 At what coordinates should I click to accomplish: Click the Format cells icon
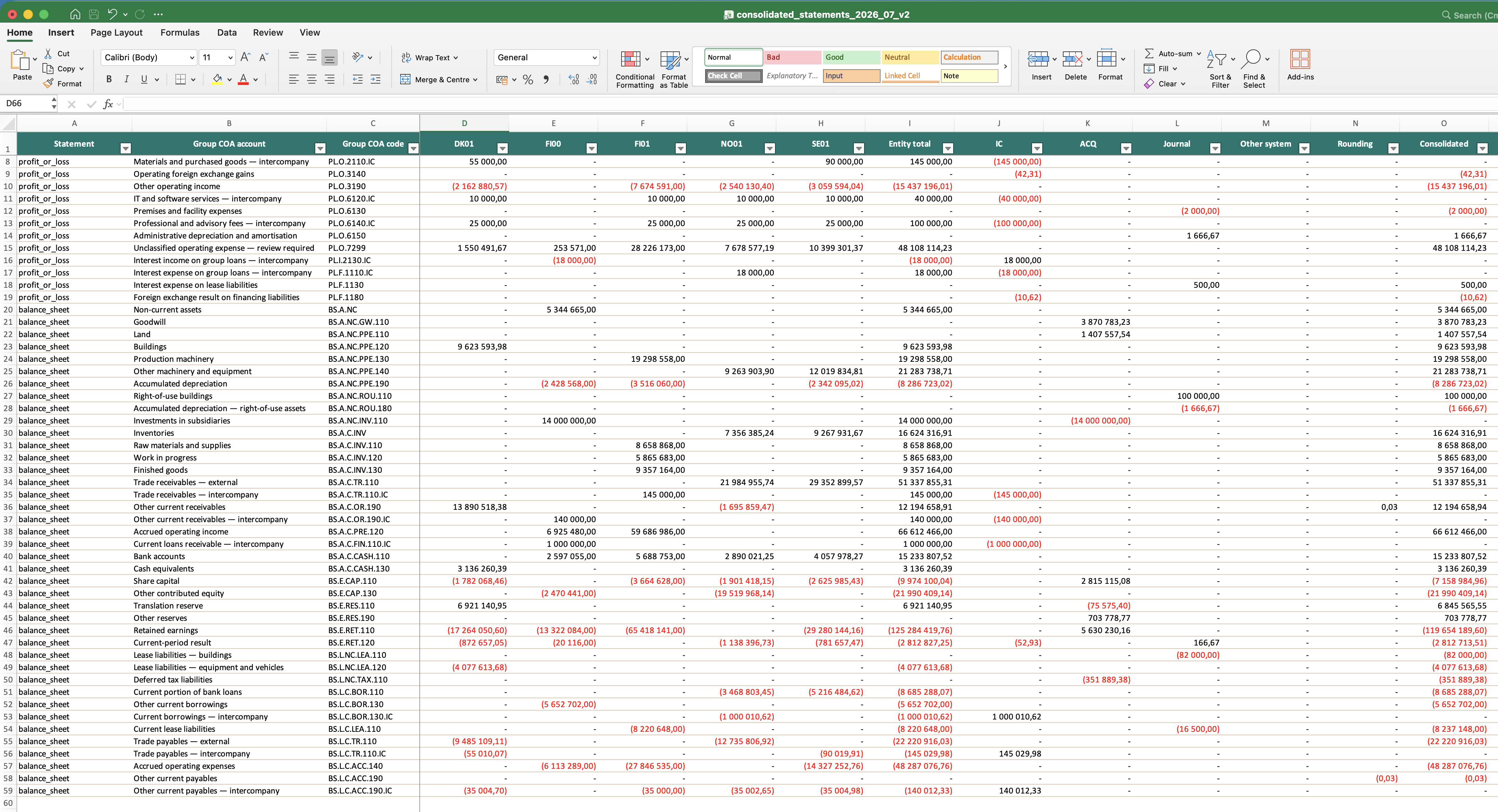click(1107, 59)
